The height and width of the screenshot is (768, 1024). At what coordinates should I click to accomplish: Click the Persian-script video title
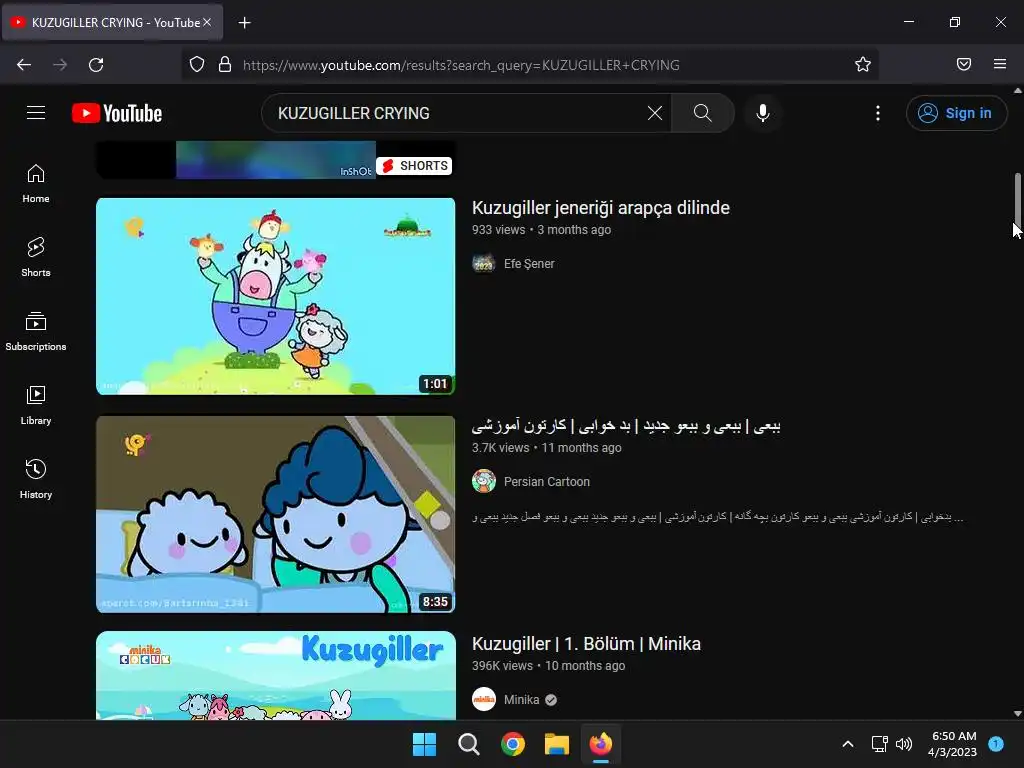(x=626, y=426)
